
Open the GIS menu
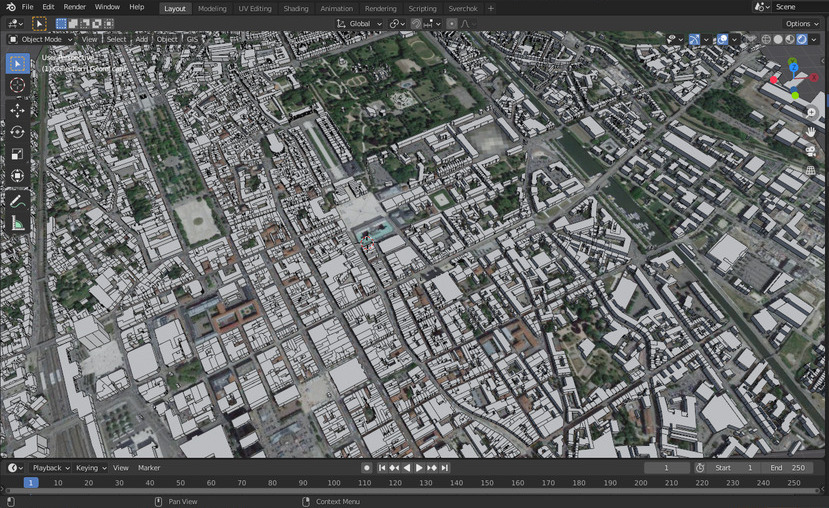[192, 40]
